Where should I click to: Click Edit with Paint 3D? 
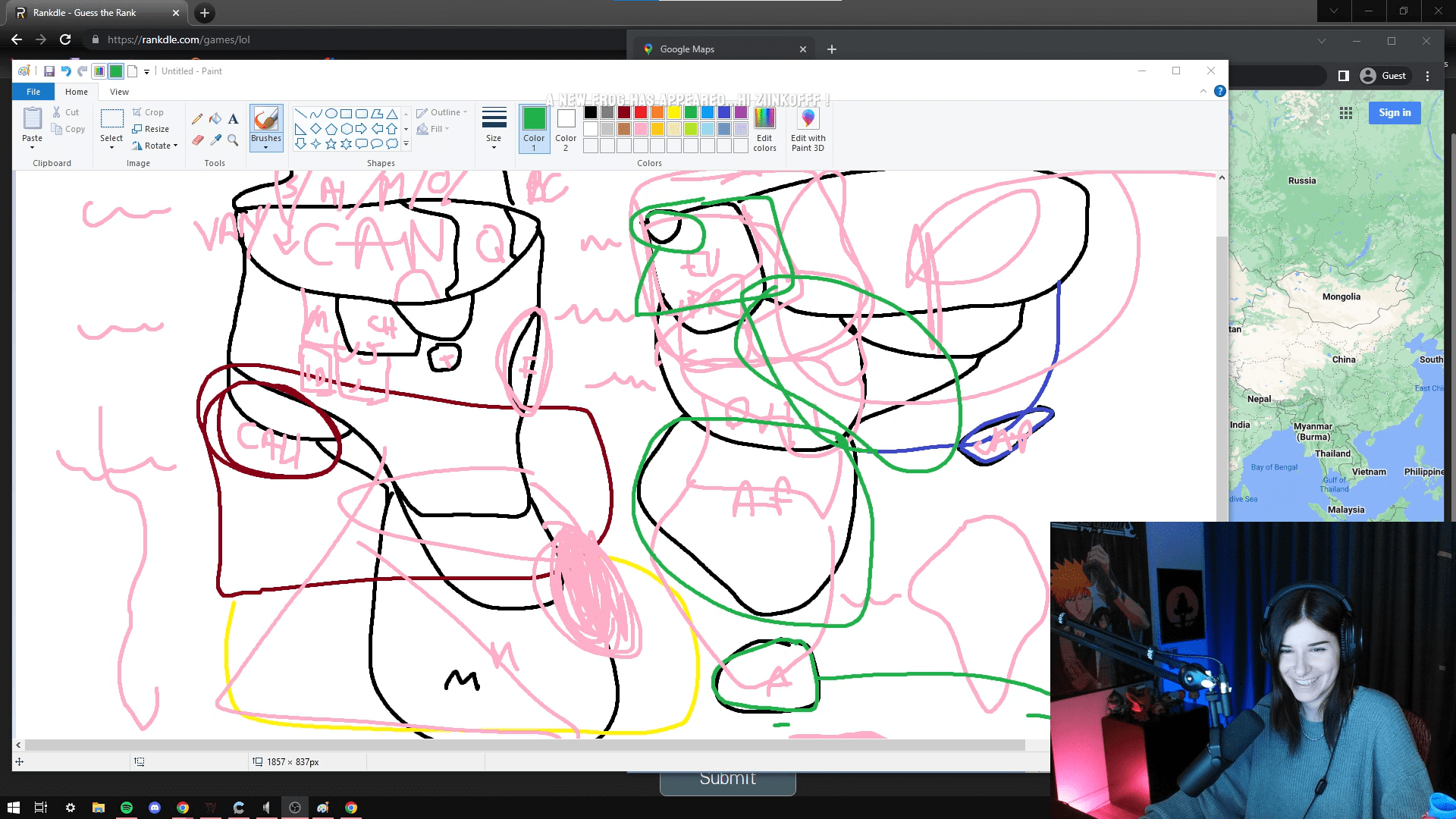(x=808, y=128)
